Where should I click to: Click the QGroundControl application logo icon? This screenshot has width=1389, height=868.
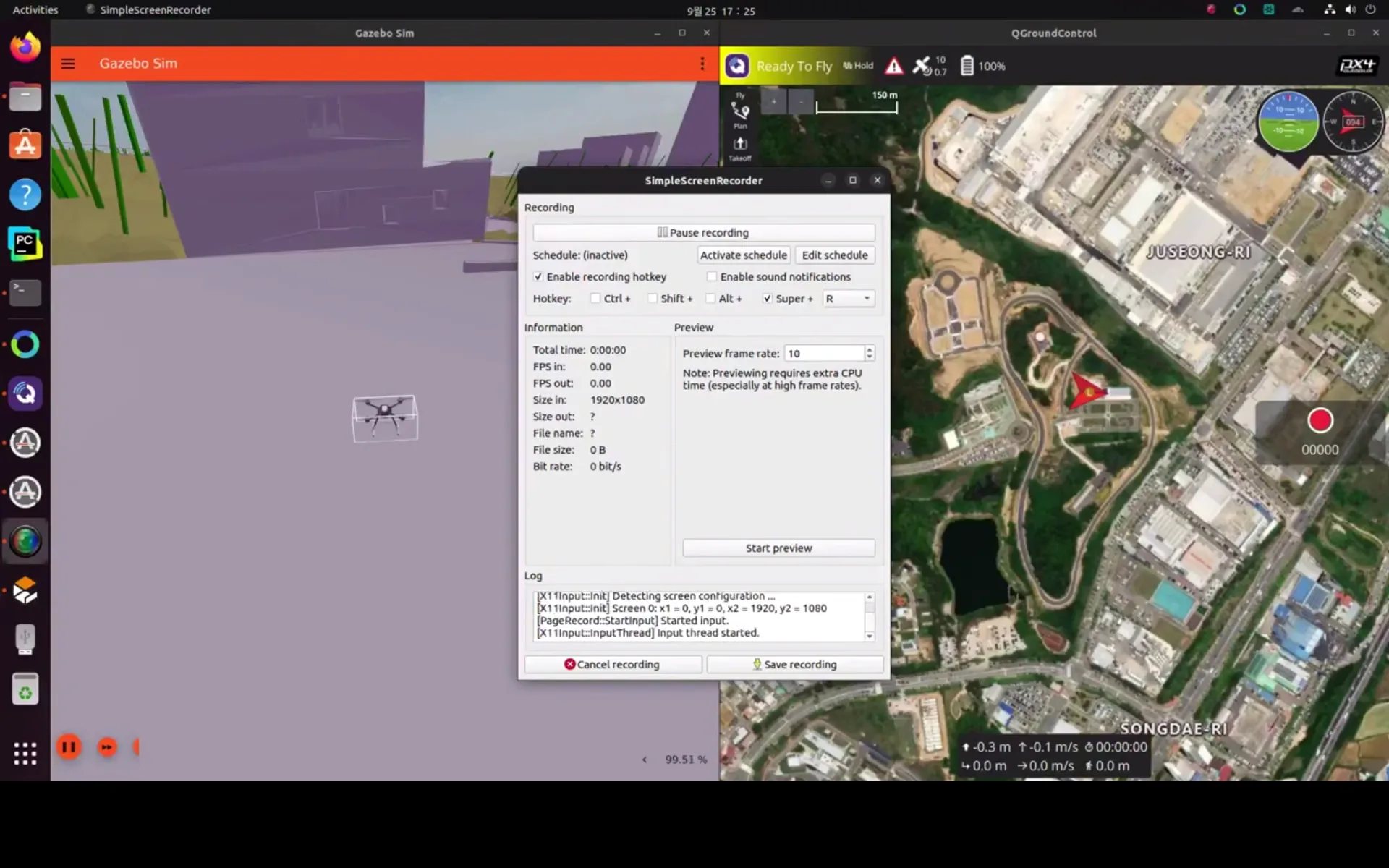click(x=737, y=66)
